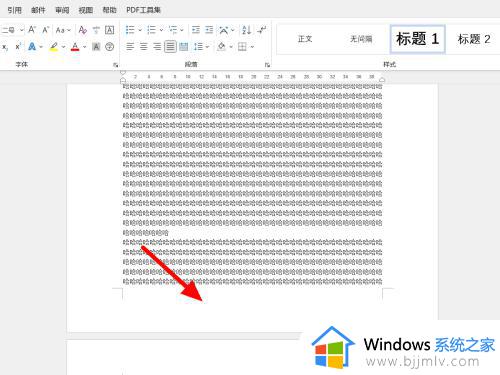
Task: Open the Asian Layout dropdown arrow
Action: 233,30
